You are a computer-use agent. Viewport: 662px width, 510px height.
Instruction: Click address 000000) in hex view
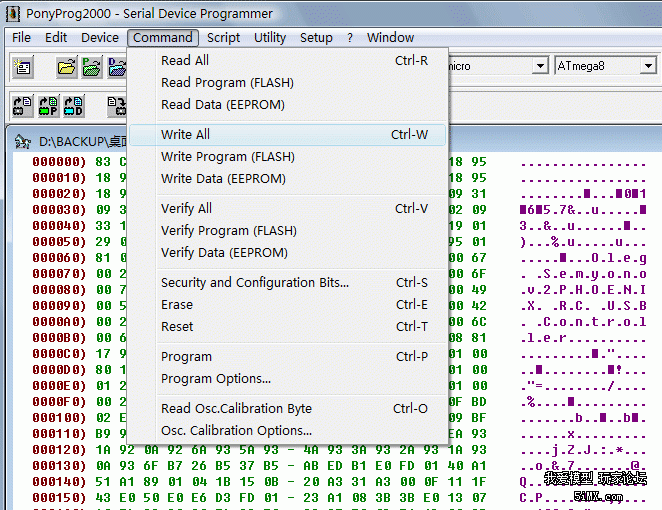(59, 162)
